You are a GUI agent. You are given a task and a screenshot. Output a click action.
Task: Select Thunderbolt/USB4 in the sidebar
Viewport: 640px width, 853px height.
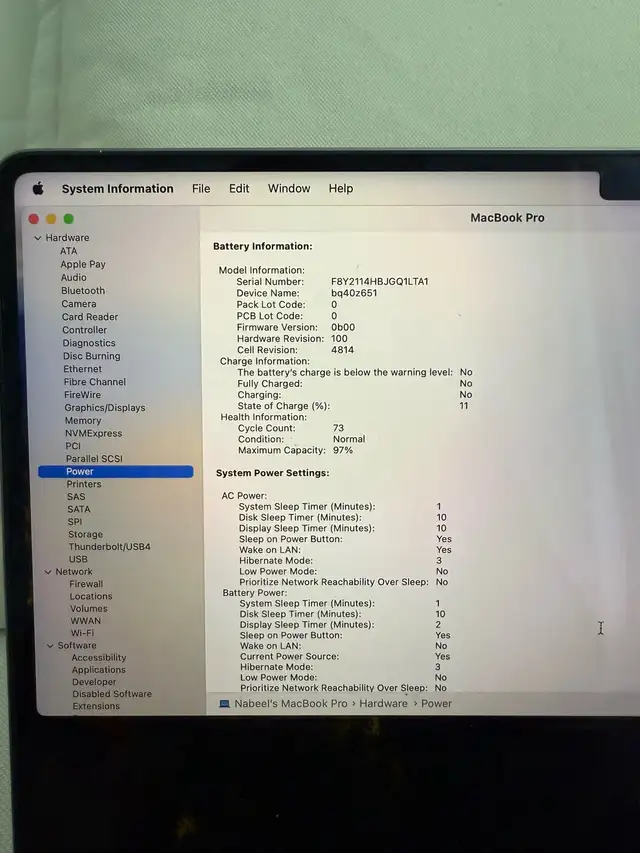coord(109,547)
